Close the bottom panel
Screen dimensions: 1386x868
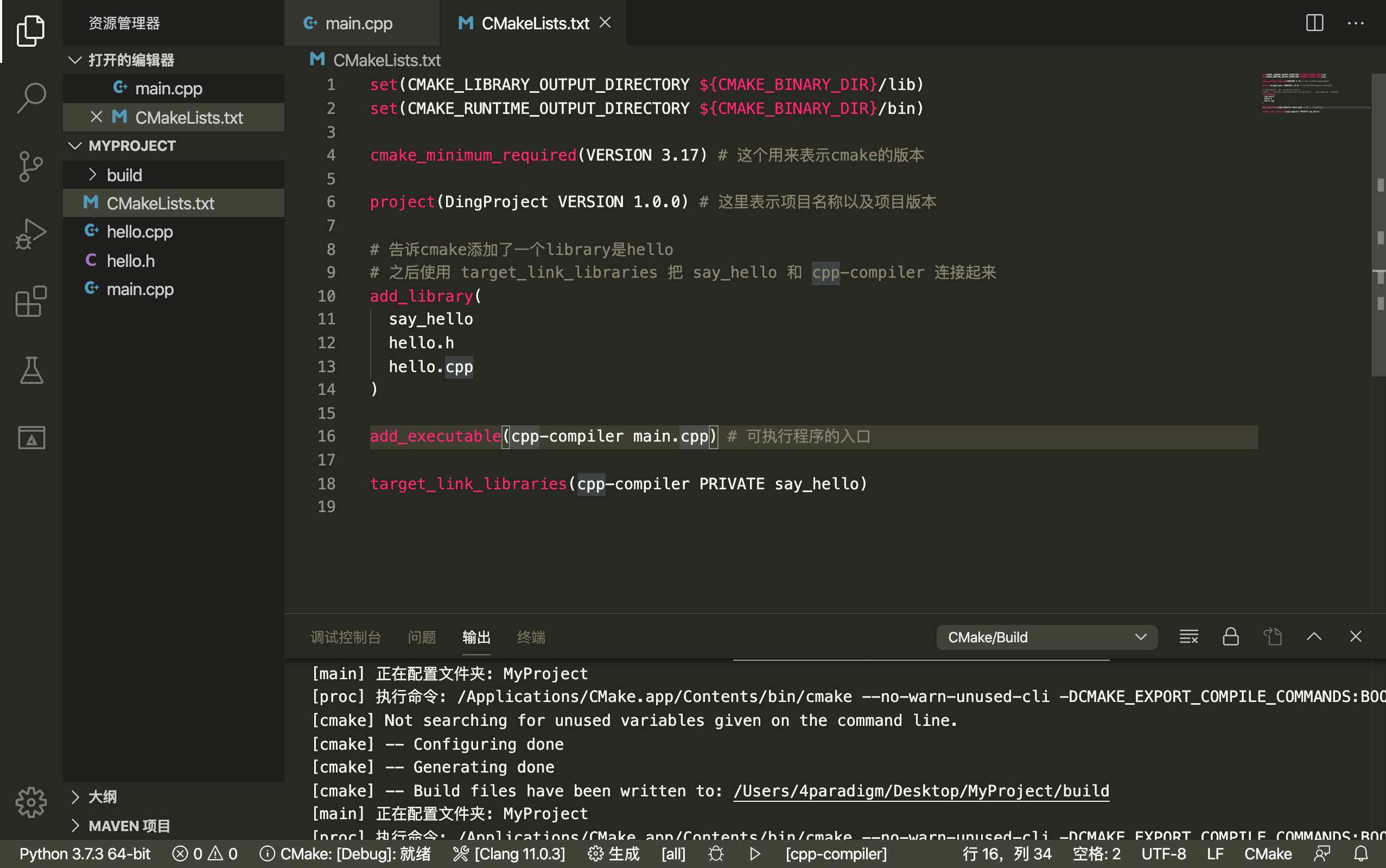coord(1356,637)
